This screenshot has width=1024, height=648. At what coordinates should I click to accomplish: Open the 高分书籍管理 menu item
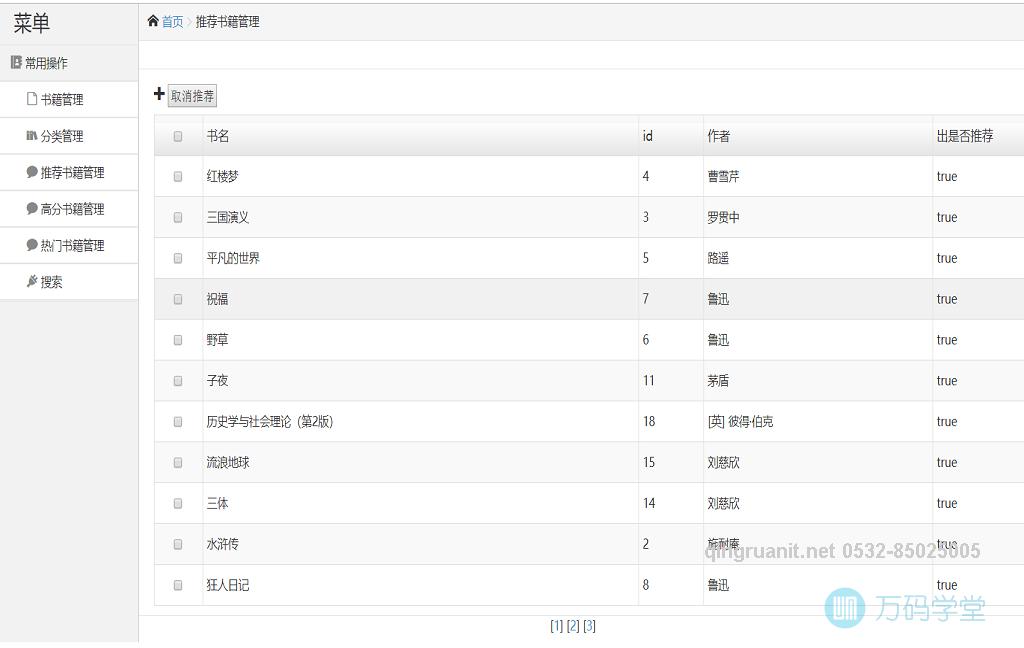[72, 208]
